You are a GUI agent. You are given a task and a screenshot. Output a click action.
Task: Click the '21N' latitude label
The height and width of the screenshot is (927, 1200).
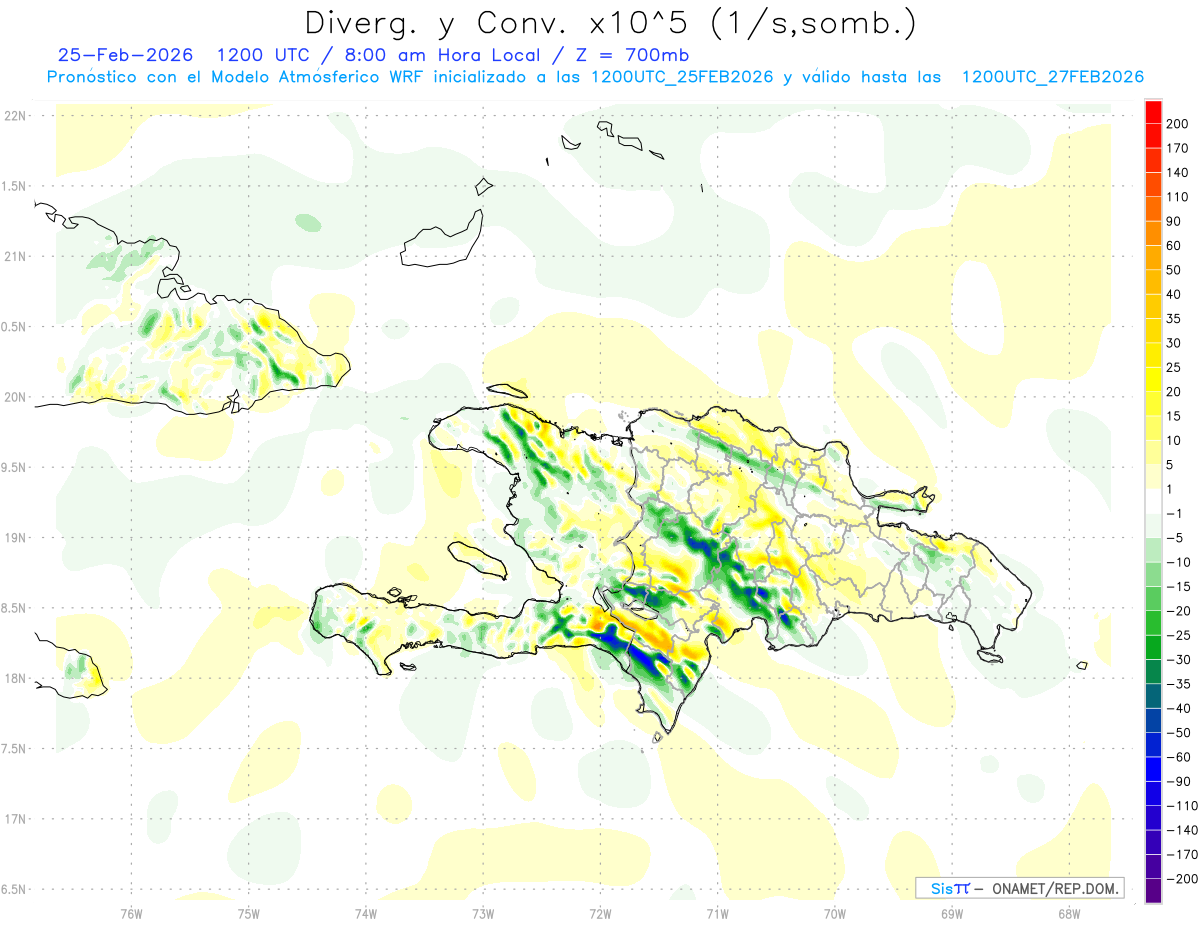15,256
